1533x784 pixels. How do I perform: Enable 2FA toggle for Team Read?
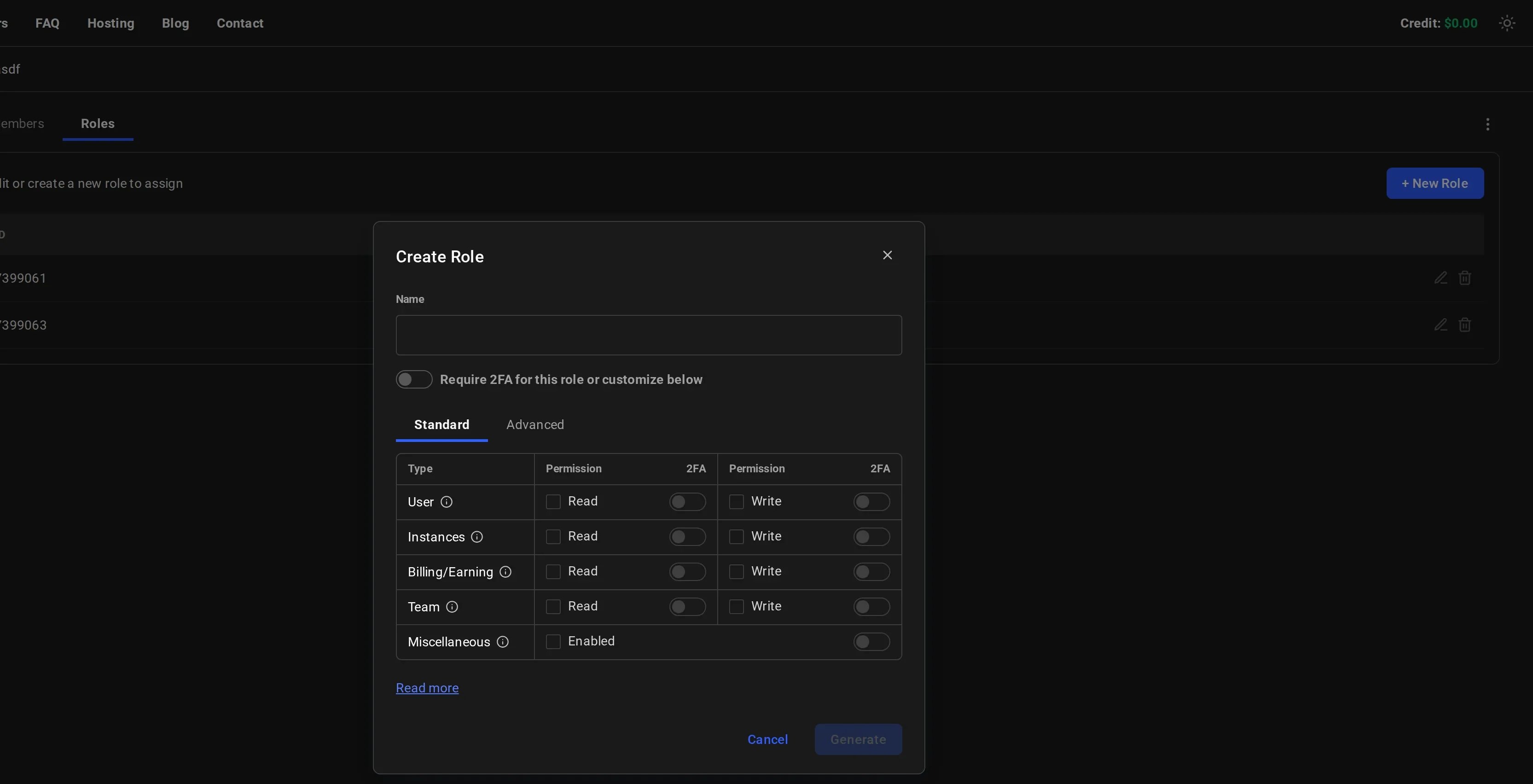[687, 607]
